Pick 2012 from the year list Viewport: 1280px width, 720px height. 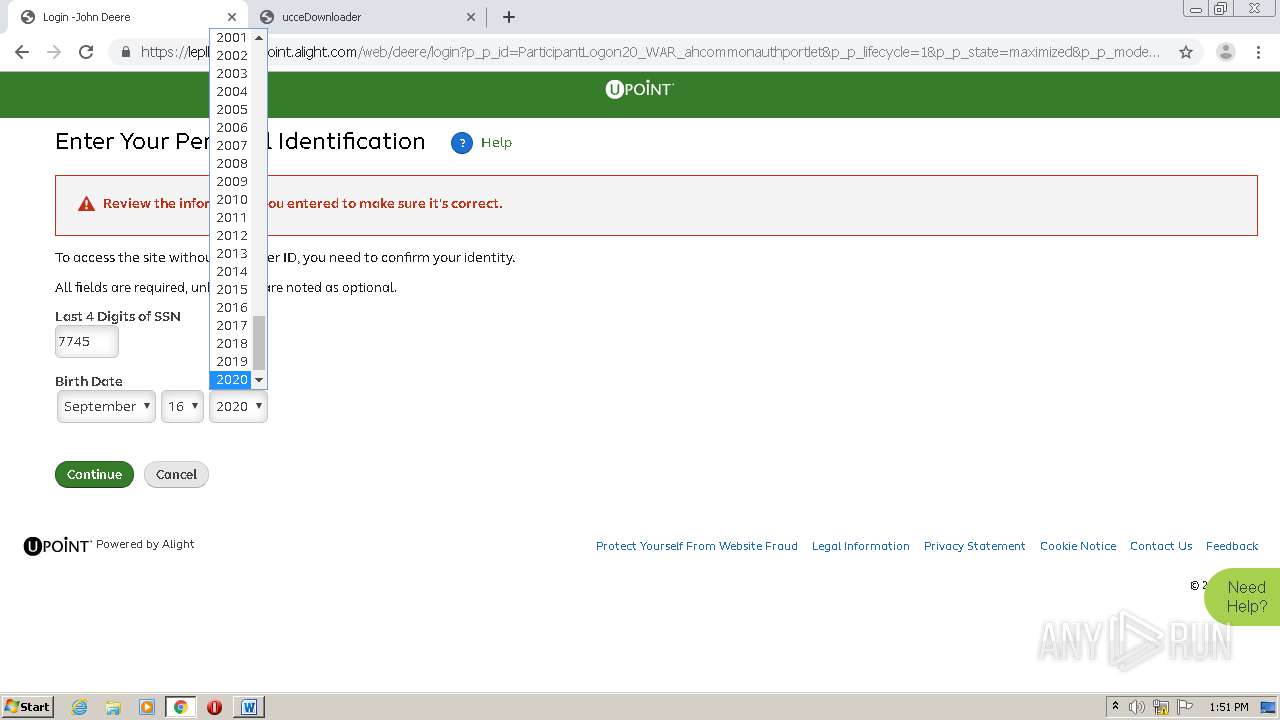pos(231,236)
